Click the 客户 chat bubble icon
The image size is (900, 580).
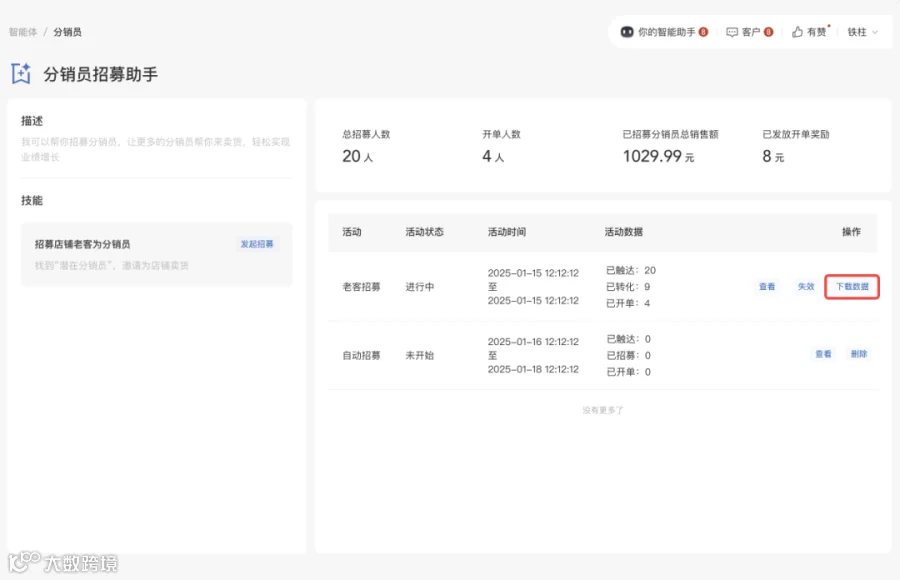point(732,32)
